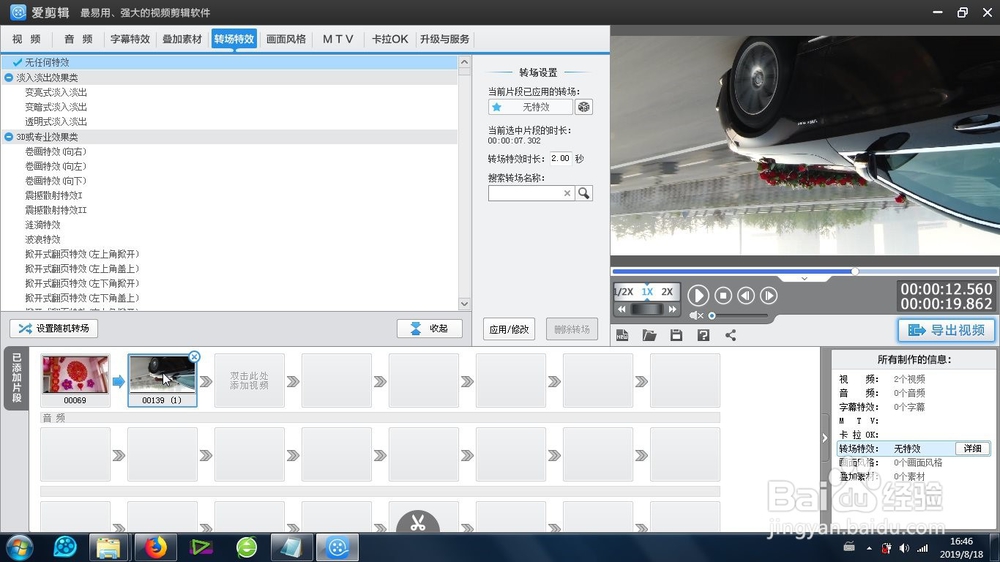
Task: Toggle mute speaker icon
Action: [x=696, y=315]
